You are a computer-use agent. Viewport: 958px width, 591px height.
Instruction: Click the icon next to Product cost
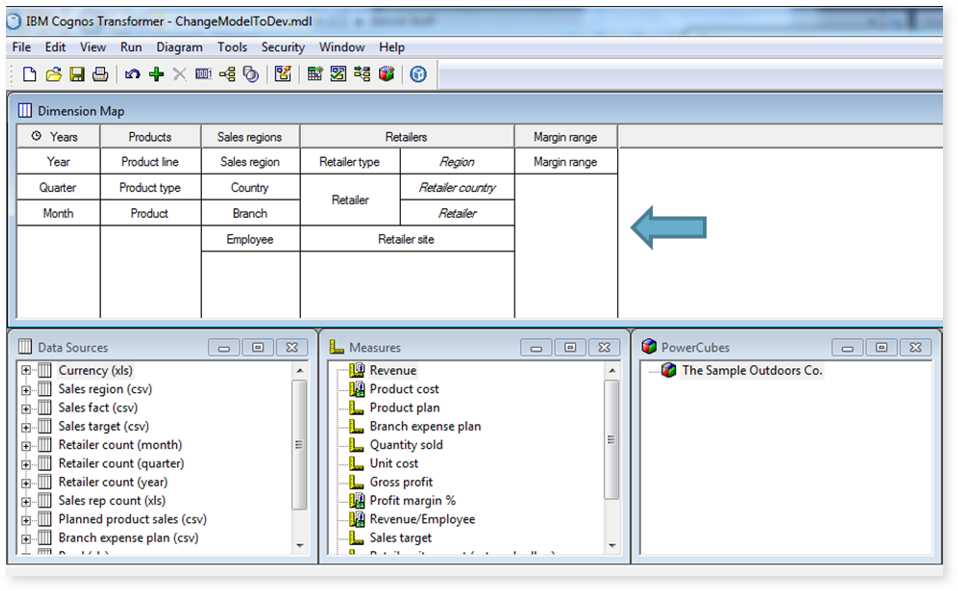(357, 389)
